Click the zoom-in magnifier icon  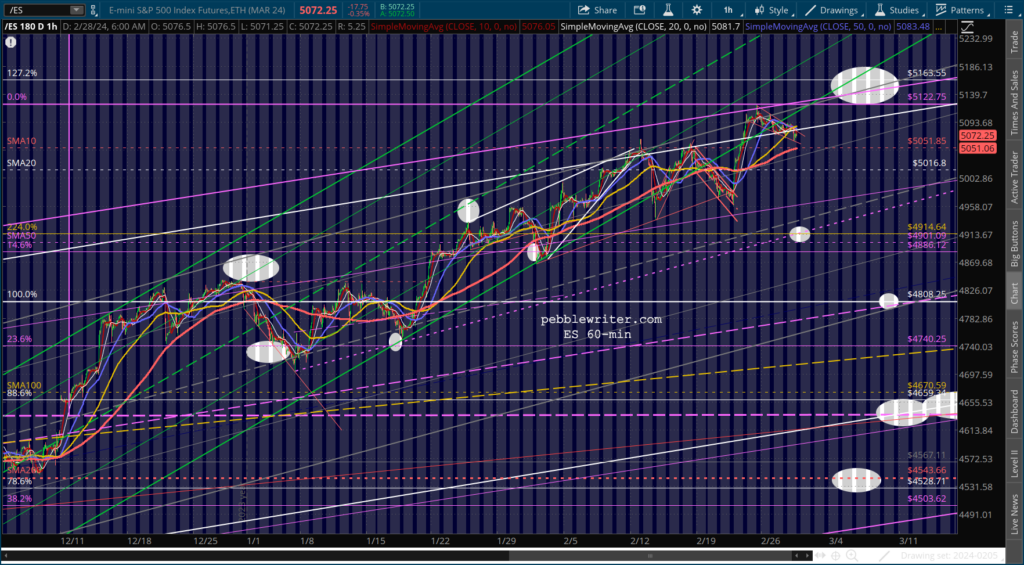[854, 556]
